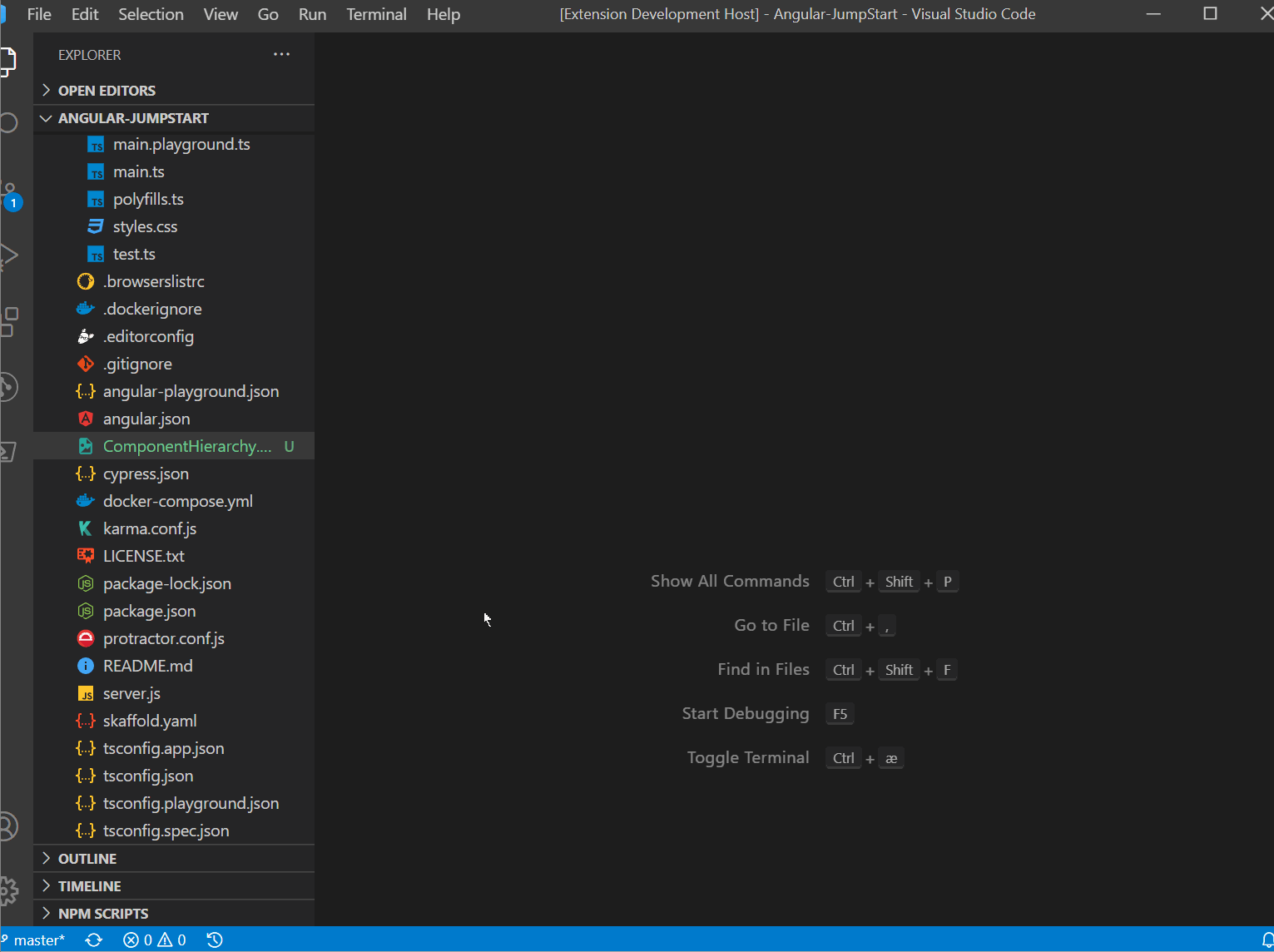The height and width of the screenshot is (952, 1274).
Task: Open package.json file
Action: [174, 611]
